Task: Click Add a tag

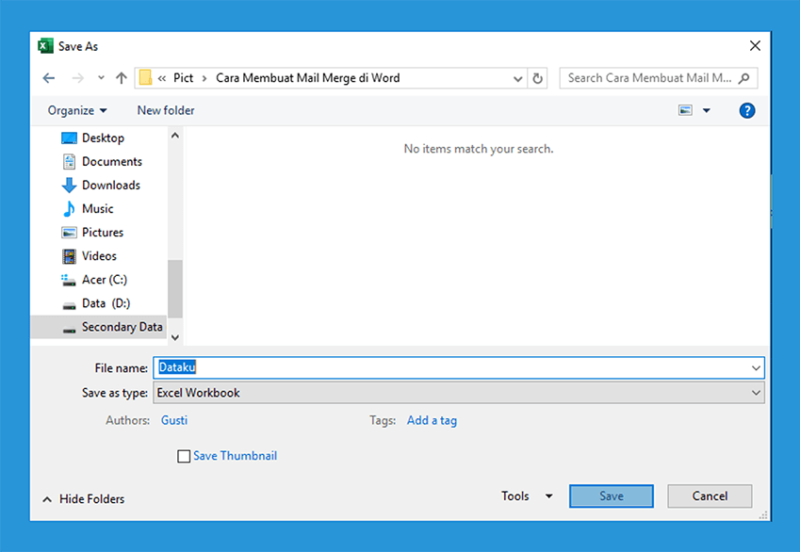Action: [x=432, y=420]
